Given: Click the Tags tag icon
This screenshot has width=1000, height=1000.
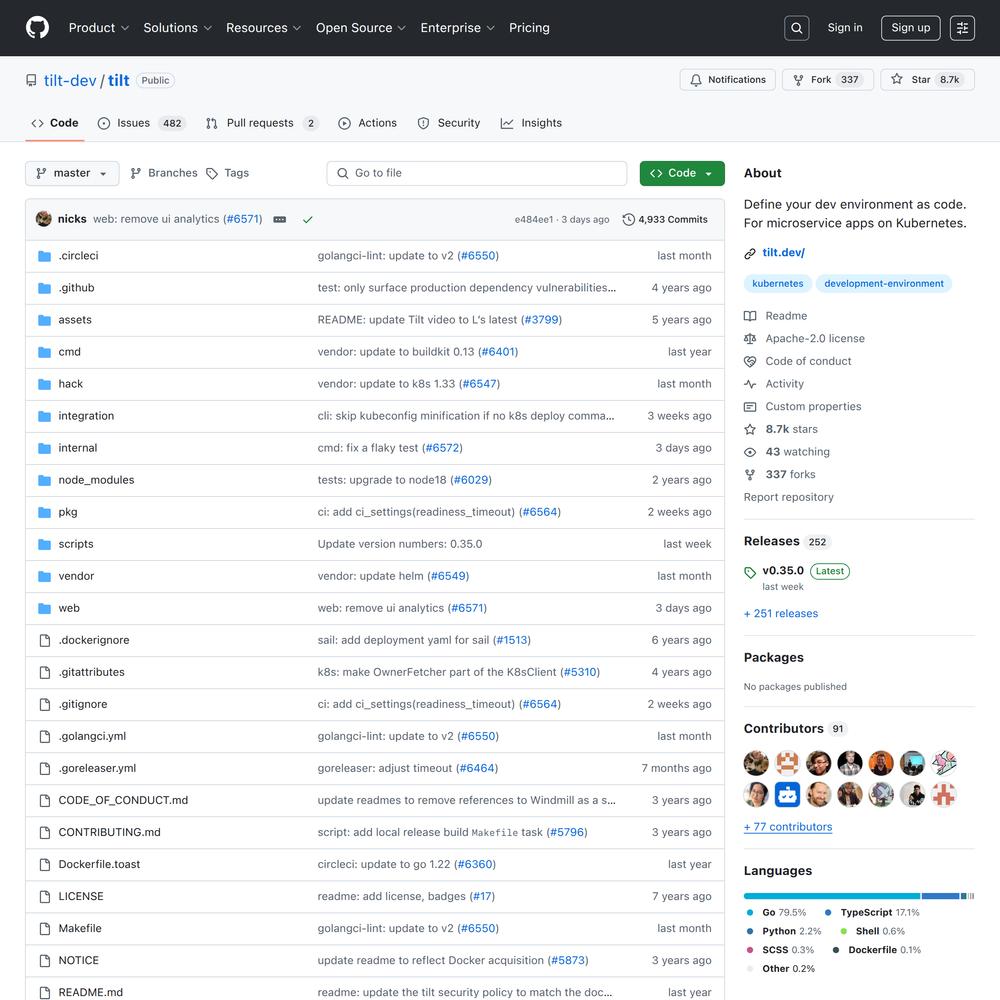Looking at the screenshot, I should (212, 173).
